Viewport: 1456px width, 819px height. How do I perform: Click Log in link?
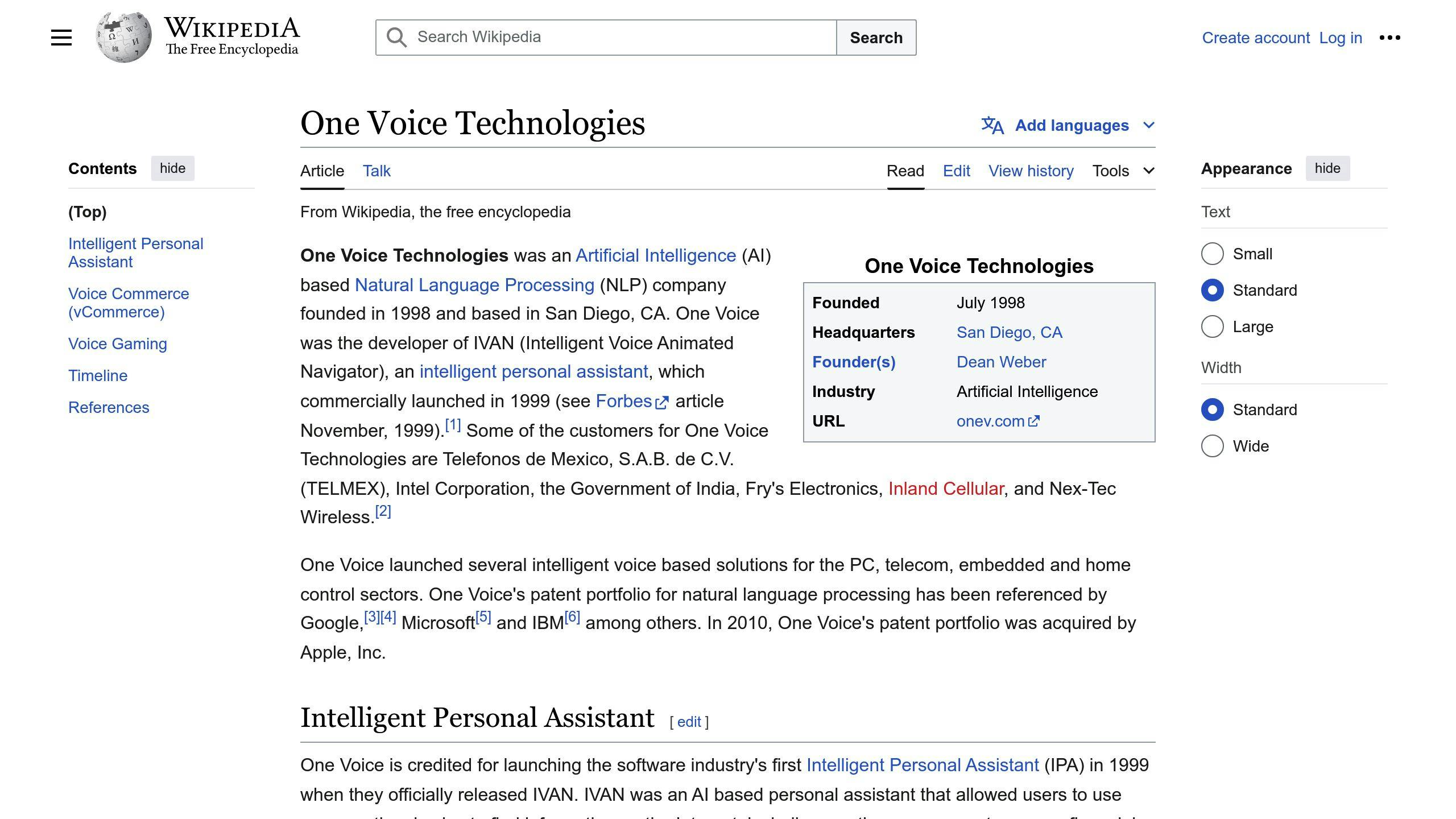point(1341,38)
